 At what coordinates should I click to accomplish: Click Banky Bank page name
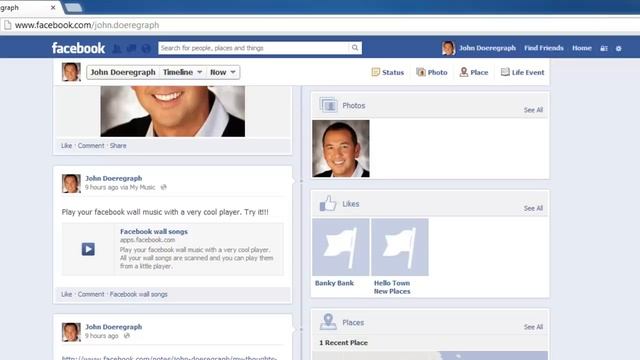(x=334, y=283)
